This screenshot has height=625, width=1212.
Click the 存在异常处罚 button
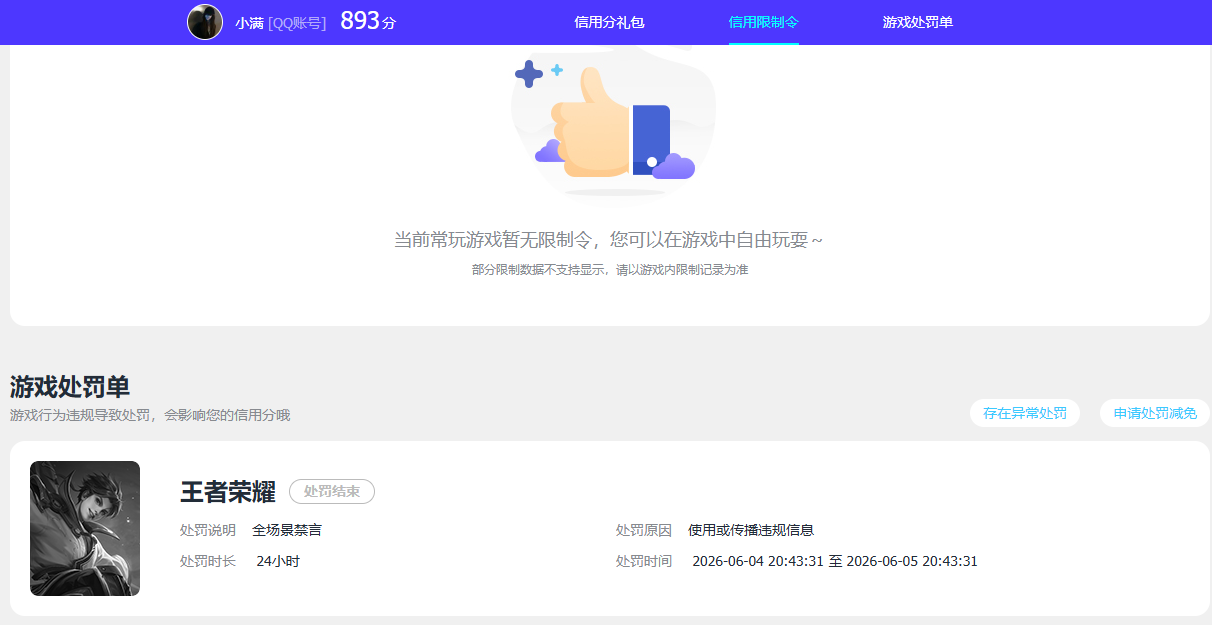(1025, 413)
